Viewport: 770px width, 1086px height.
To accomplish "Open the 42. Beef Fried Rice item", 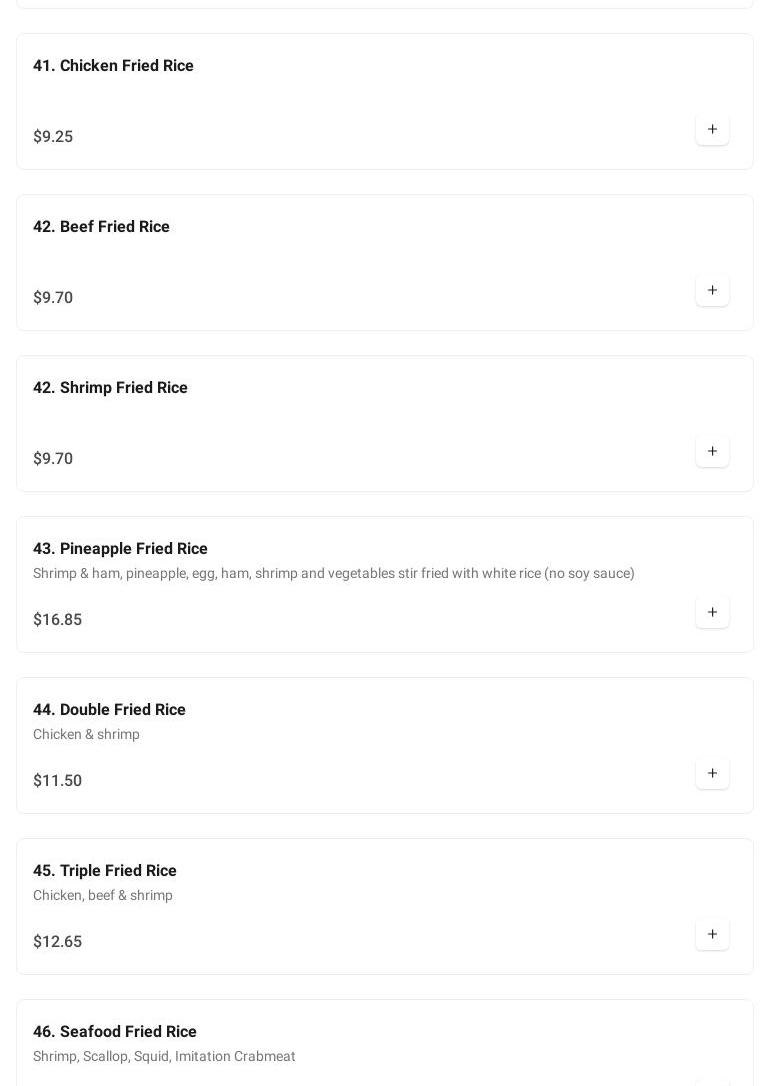I will pyautogui.click(x=101, y=227).
